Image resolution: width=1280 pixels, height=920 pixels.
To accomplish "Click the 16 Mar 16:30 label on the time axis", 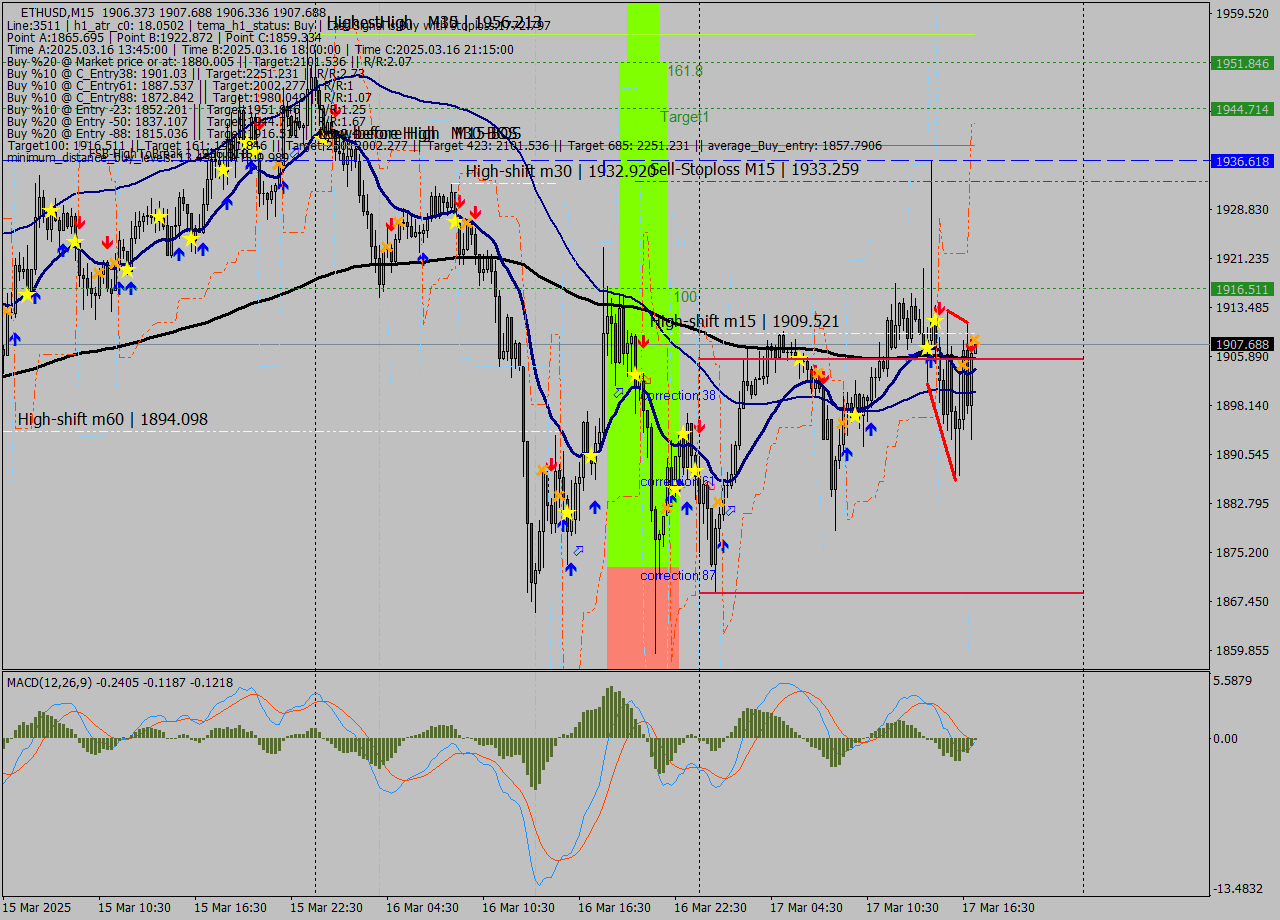I will (617, 908).
